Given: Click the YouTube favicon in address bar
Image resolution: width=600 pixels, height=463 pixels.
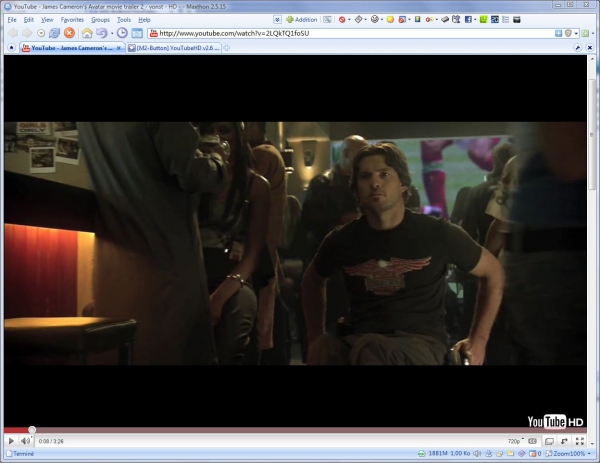Looking at the screenshot, I should pyautogui.click(x=154, y=33).
